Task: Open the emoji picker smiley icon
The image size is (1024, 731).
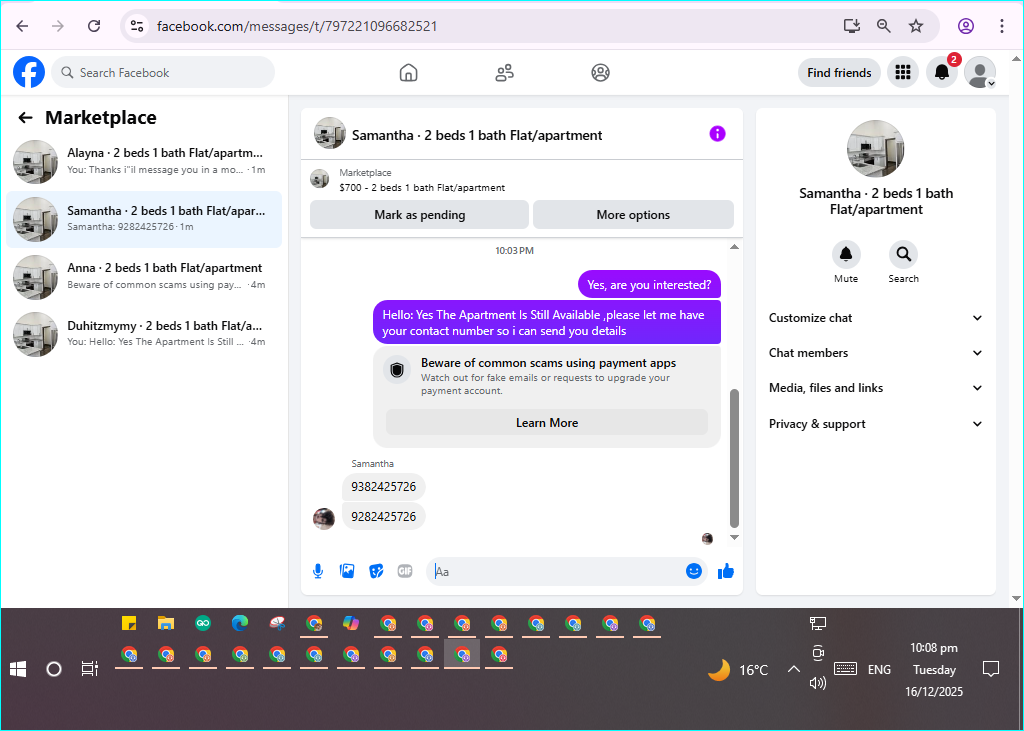Action: click(694, 571)
